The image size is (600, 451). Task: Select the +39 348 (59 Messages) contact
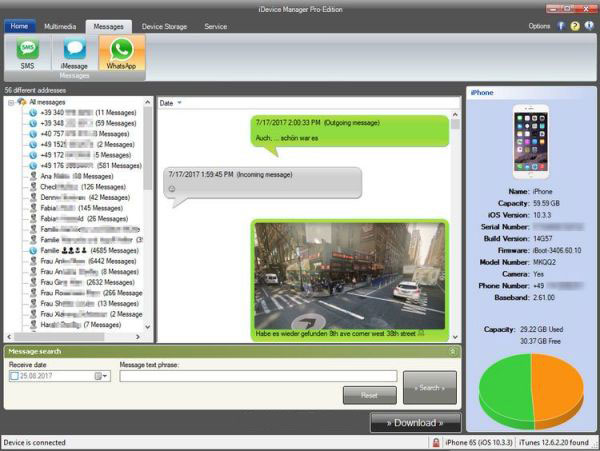[88, 123]
